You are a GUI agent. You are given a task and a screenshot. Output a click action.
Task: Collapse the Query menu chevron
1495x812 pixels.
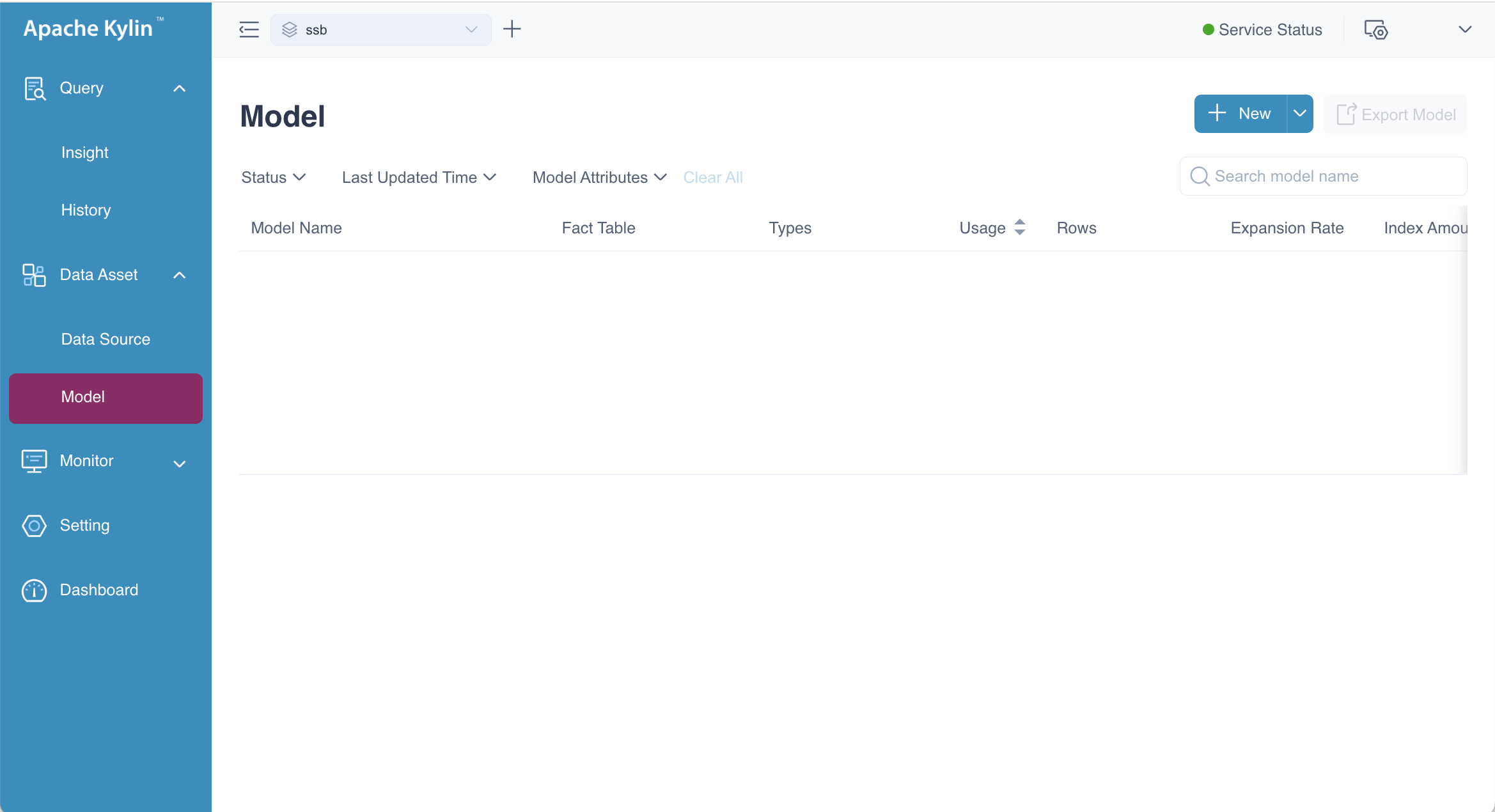[x=180, y=88]
